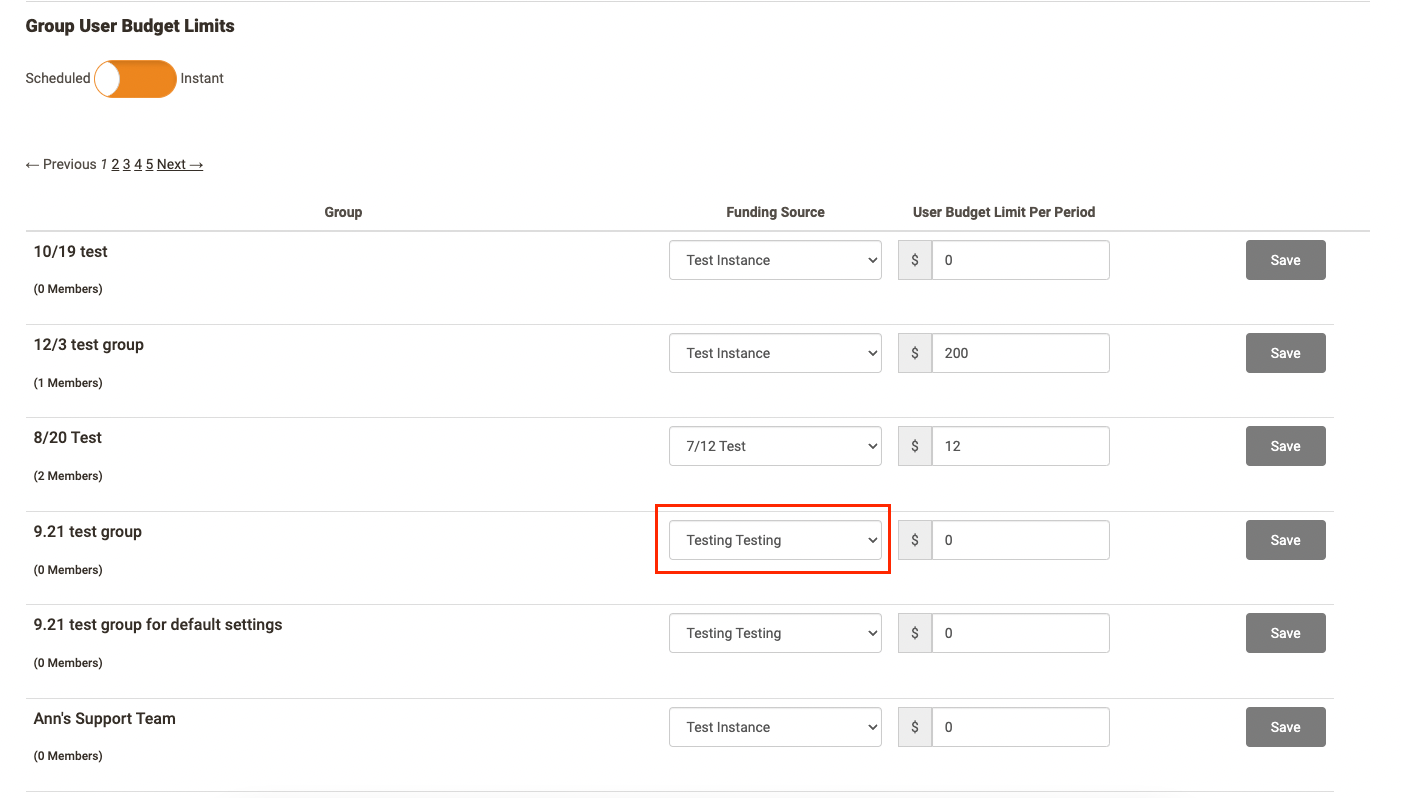Open the 7/12 Test funding source dropdown

pos(775,446)
